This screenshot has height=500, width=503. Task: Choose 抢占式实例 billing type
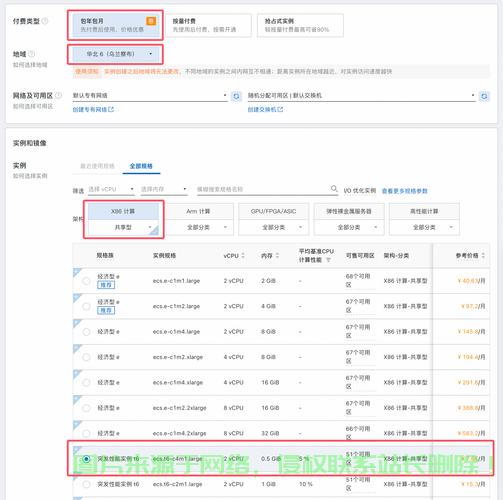click(300, 25)
